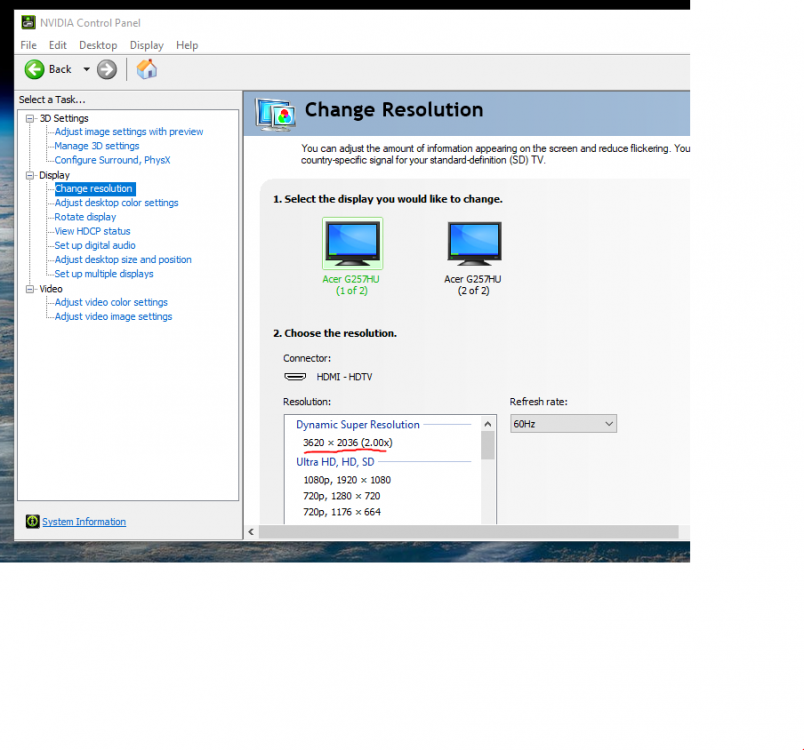The width and height of the screenshot is (804, 750).
Task: Open Adjust desktop color settings
Action: [116, 203]
